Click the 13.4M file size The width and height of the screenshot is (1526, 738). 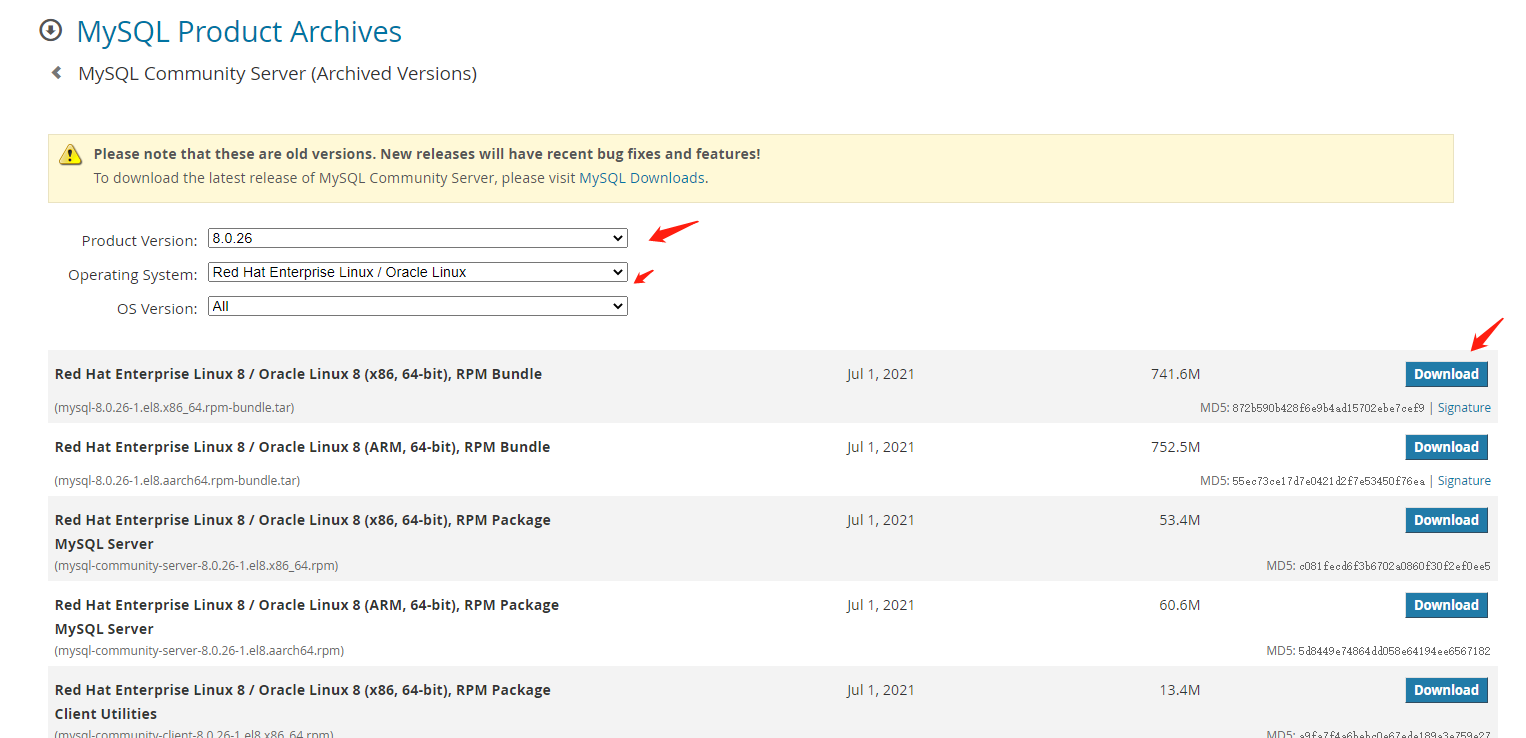point(1179,690)
